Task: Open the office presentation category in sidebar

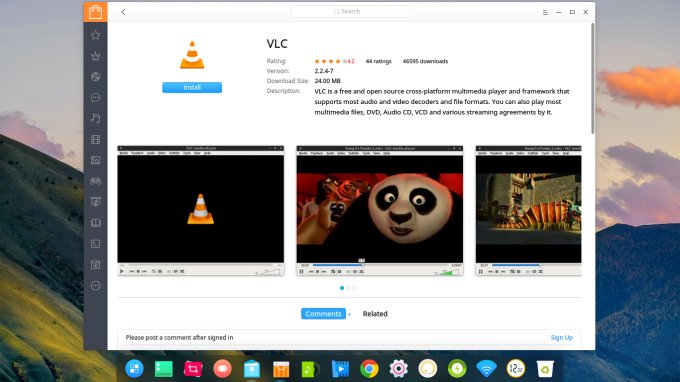Action: [95, 202]
